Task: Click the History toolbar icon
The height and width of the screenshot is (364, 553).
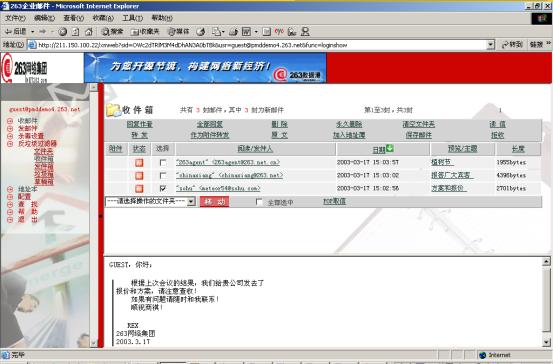Action: 201,32
